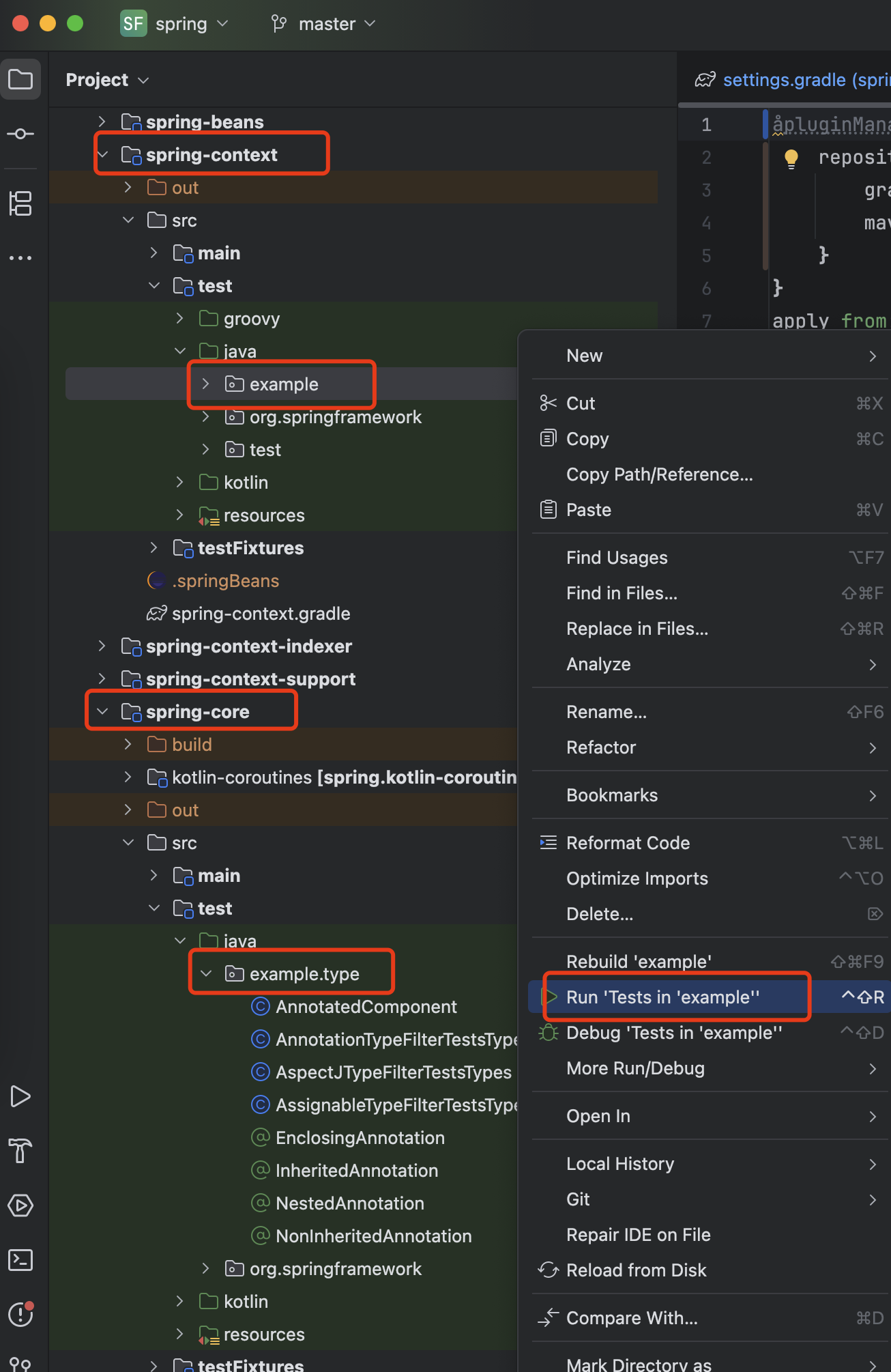Choose Optimize Imports menu entry
The height and width of the screenshot is (1372, 891).
click(x=710, y=878)
